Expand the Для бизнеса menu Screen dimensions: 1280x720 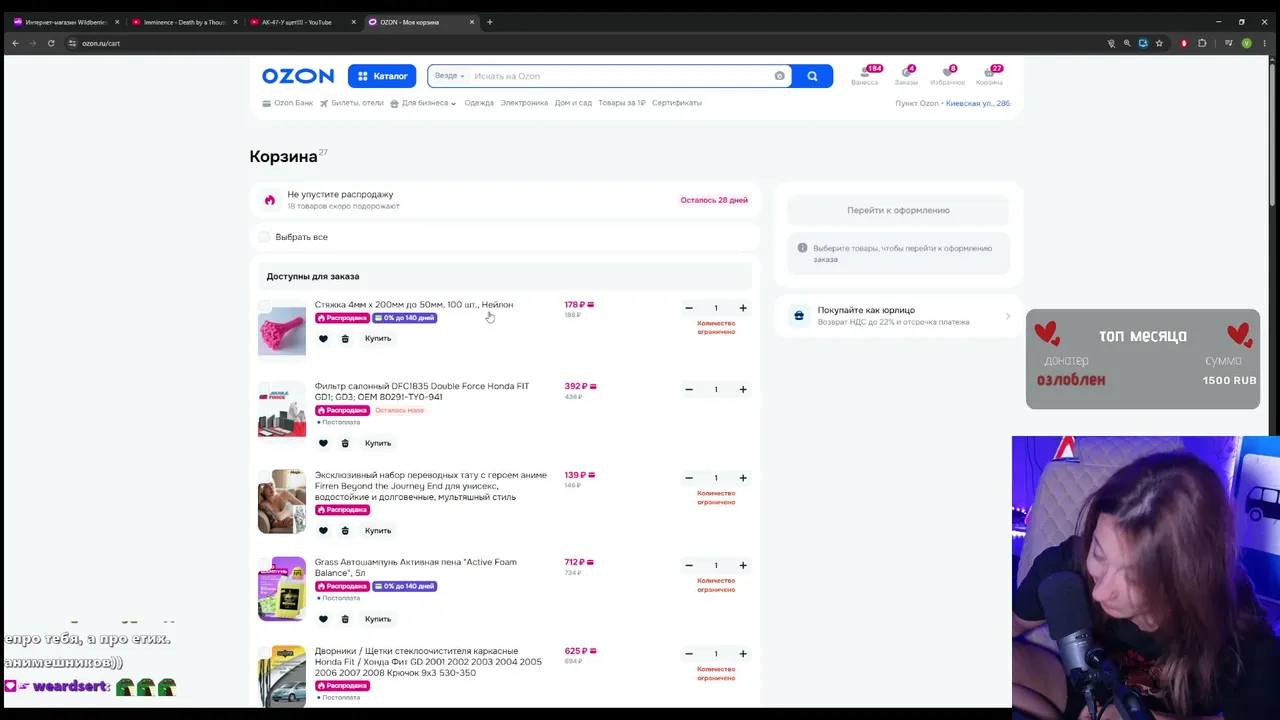[x=423, y=103]
